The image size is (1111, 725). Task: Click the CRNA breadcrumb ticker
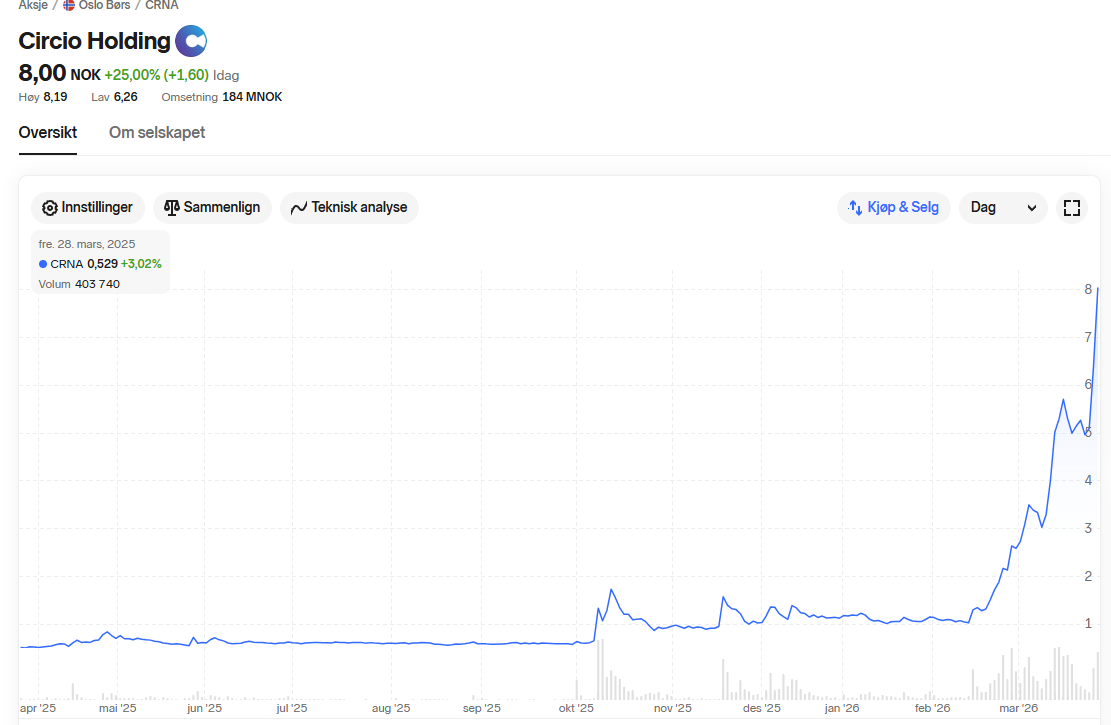point(162,5)
